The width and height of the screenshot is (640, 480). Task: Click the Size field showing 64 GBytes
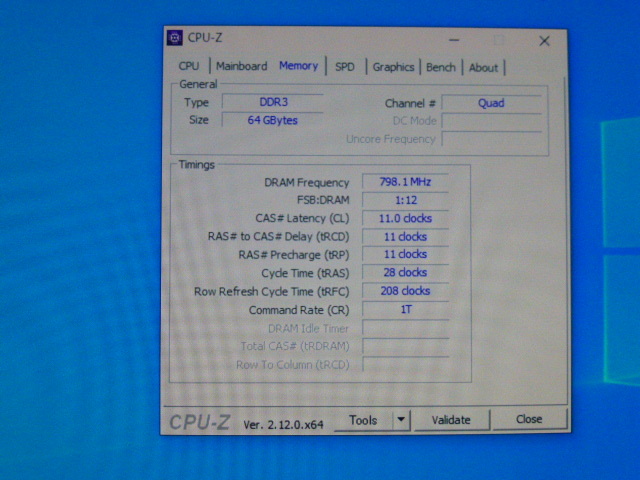[x=273, y=120]
